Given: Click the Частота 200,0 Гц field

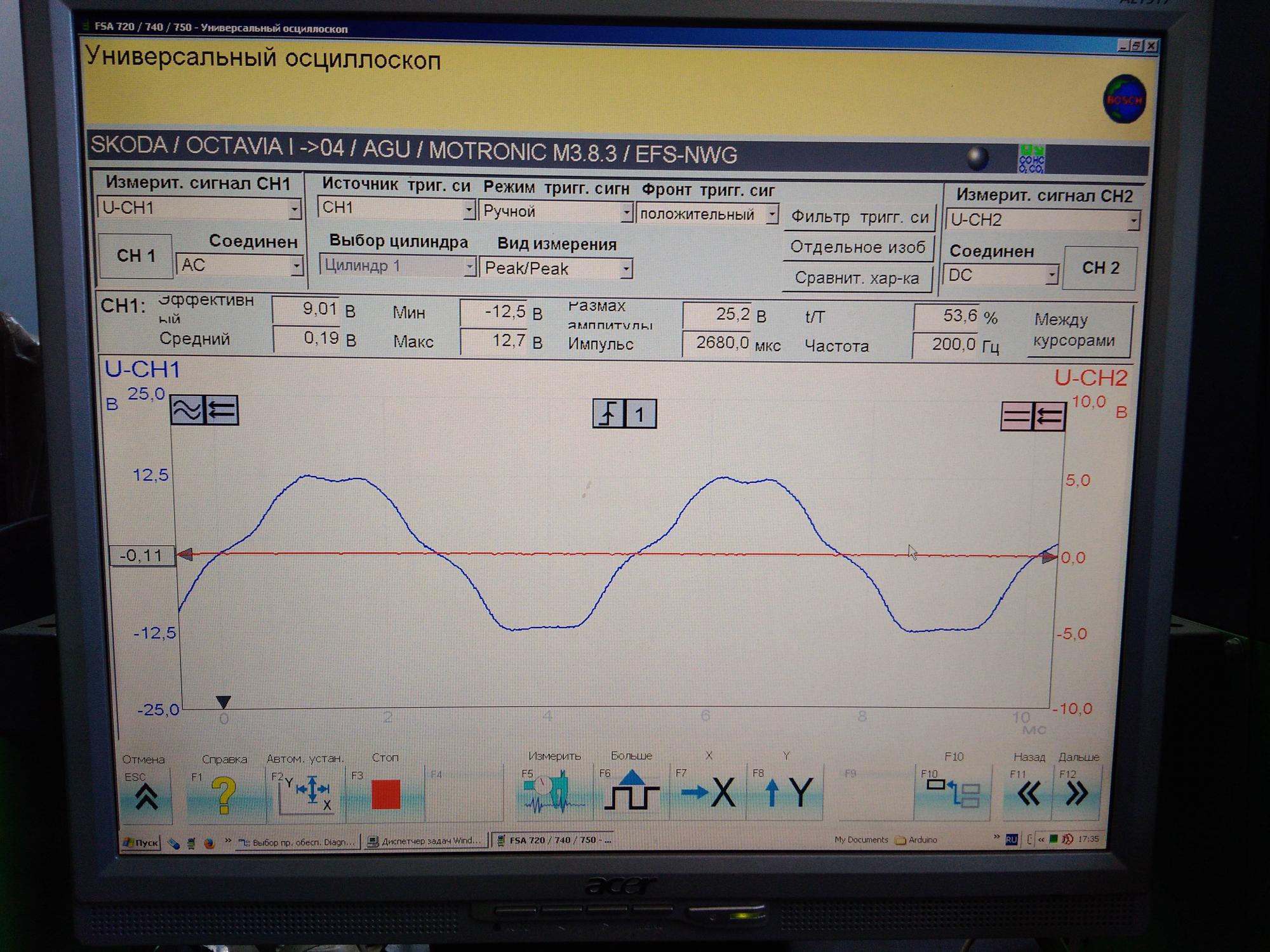Looking at the screenshot, I should 946,345.
